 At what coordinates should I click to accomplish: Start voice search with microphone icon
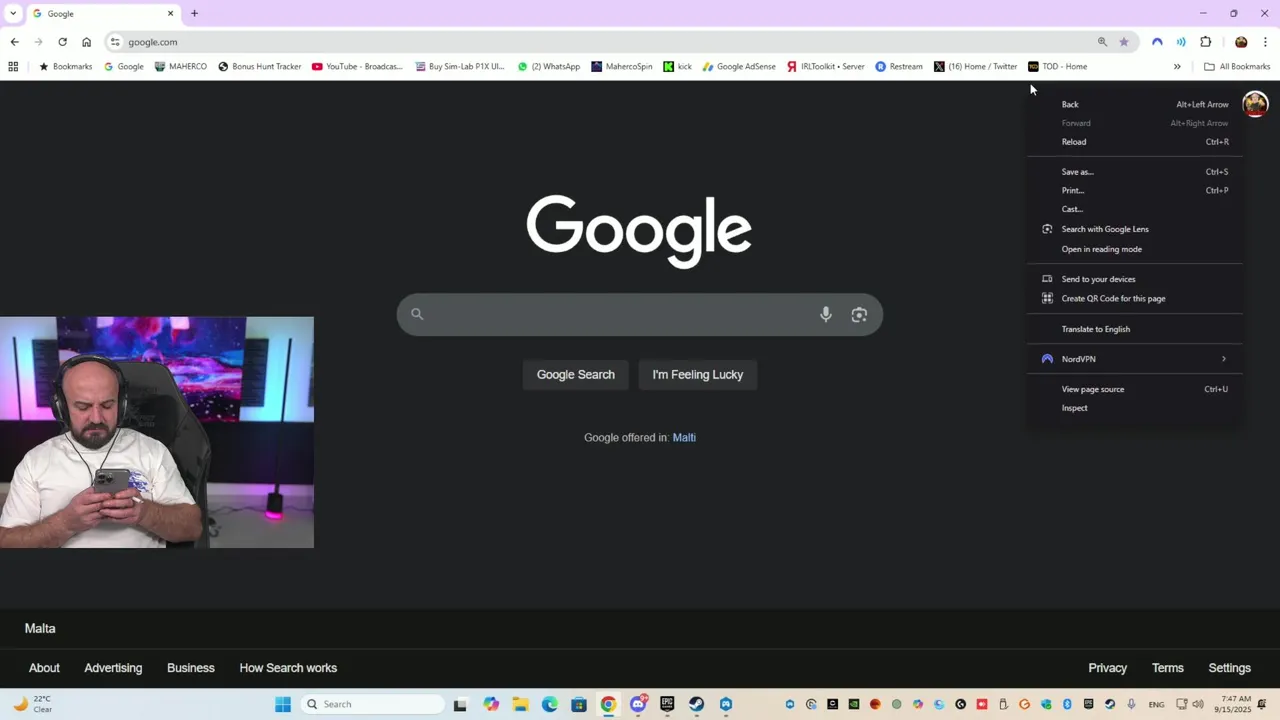826,314
